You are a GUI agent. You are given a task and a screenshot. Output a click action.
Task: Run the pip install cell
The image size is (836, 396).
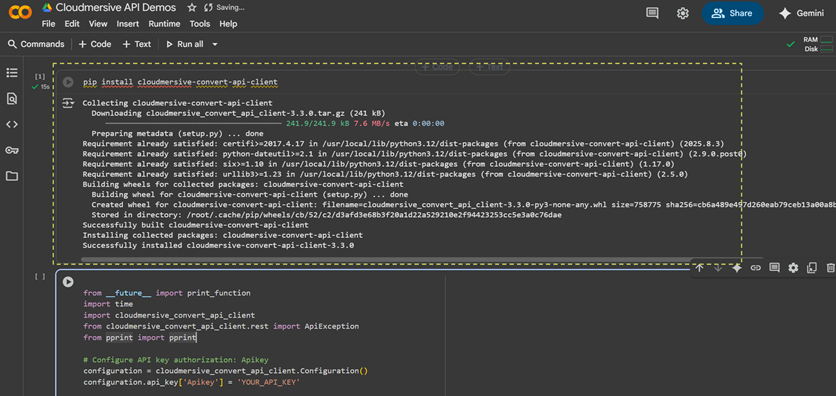pyautogui.click(x=68, y=82)
